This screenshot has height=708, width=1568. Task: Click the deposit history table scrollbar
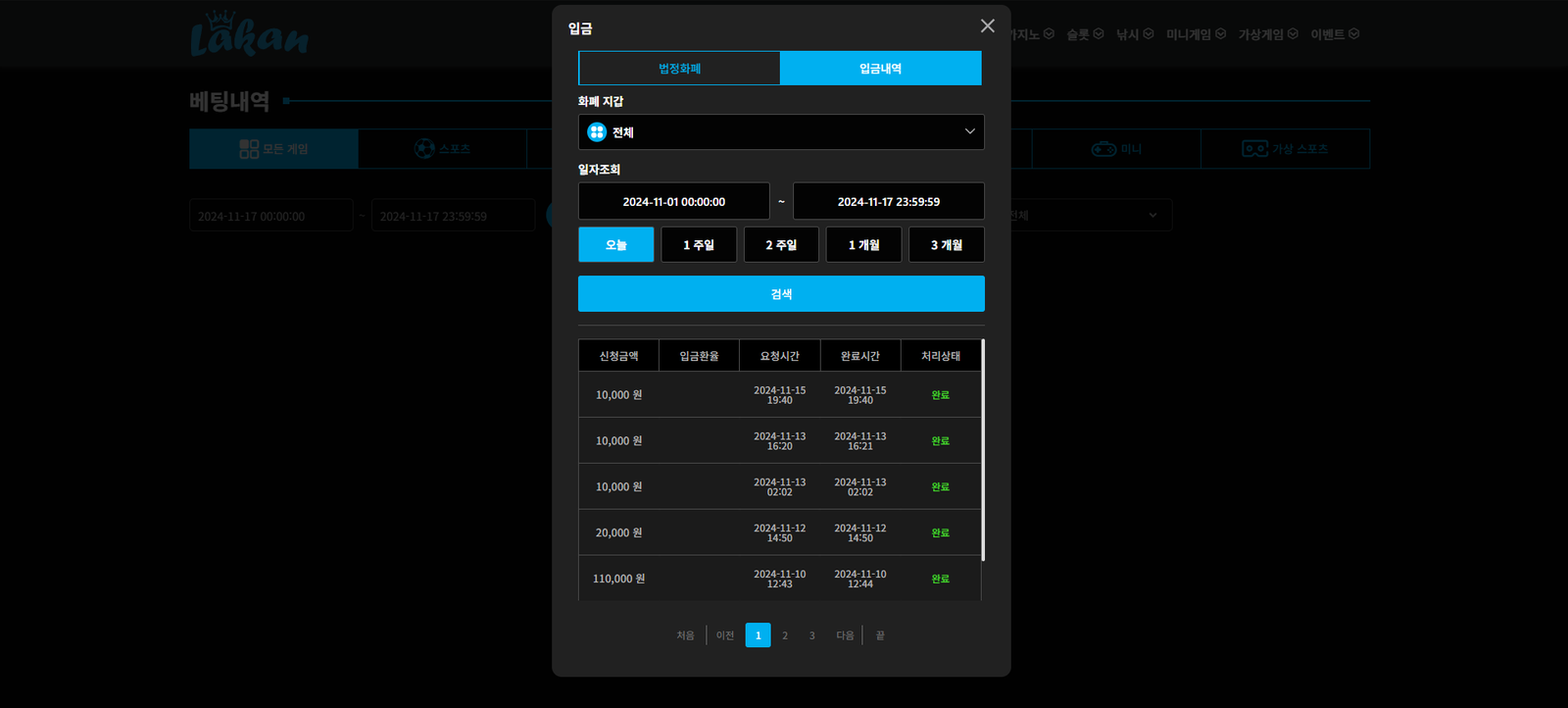pyautogui.click(x=983, y=451)
